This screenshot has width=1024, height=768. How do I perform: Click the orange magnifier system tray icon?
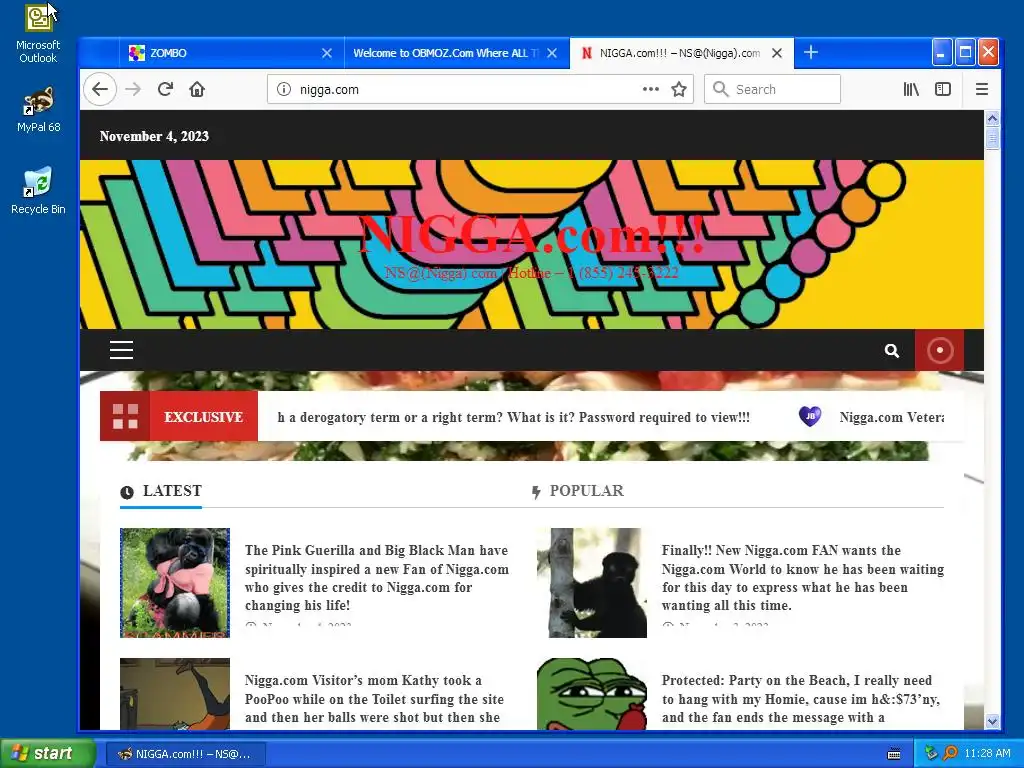coord(950,754)
